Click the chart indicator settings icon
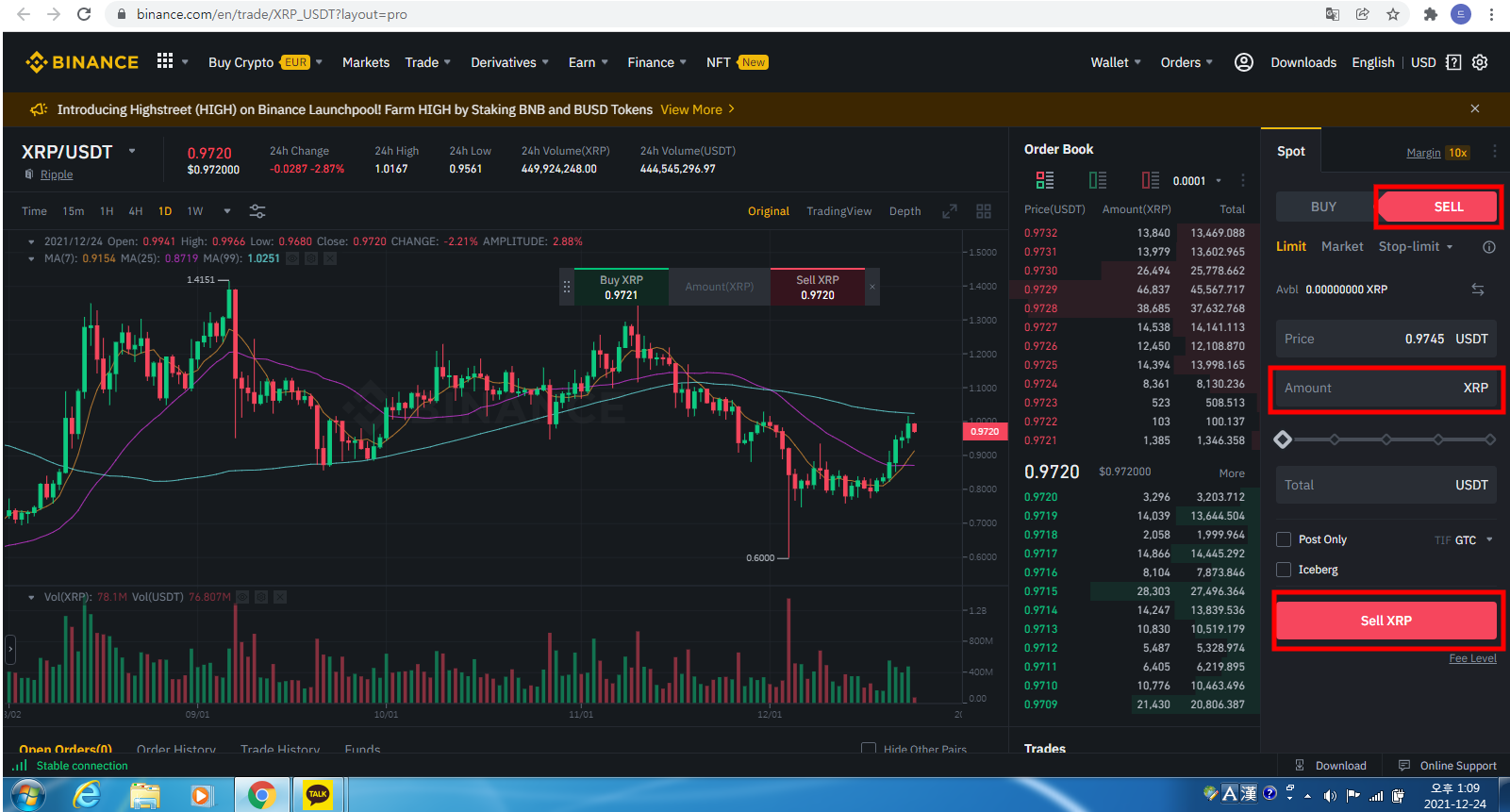 [x=257, y=211]
